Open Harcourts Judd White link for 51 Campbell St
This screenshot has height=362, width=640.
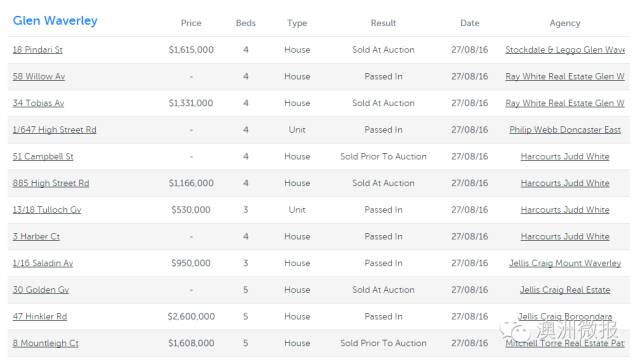click(565, 156)
